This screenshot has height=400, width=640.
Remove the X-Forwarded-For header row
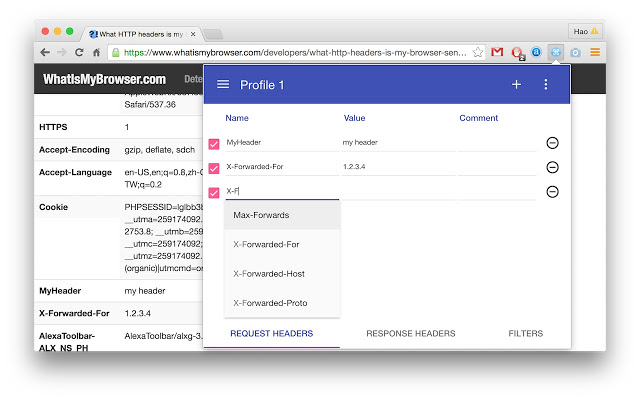552,167
